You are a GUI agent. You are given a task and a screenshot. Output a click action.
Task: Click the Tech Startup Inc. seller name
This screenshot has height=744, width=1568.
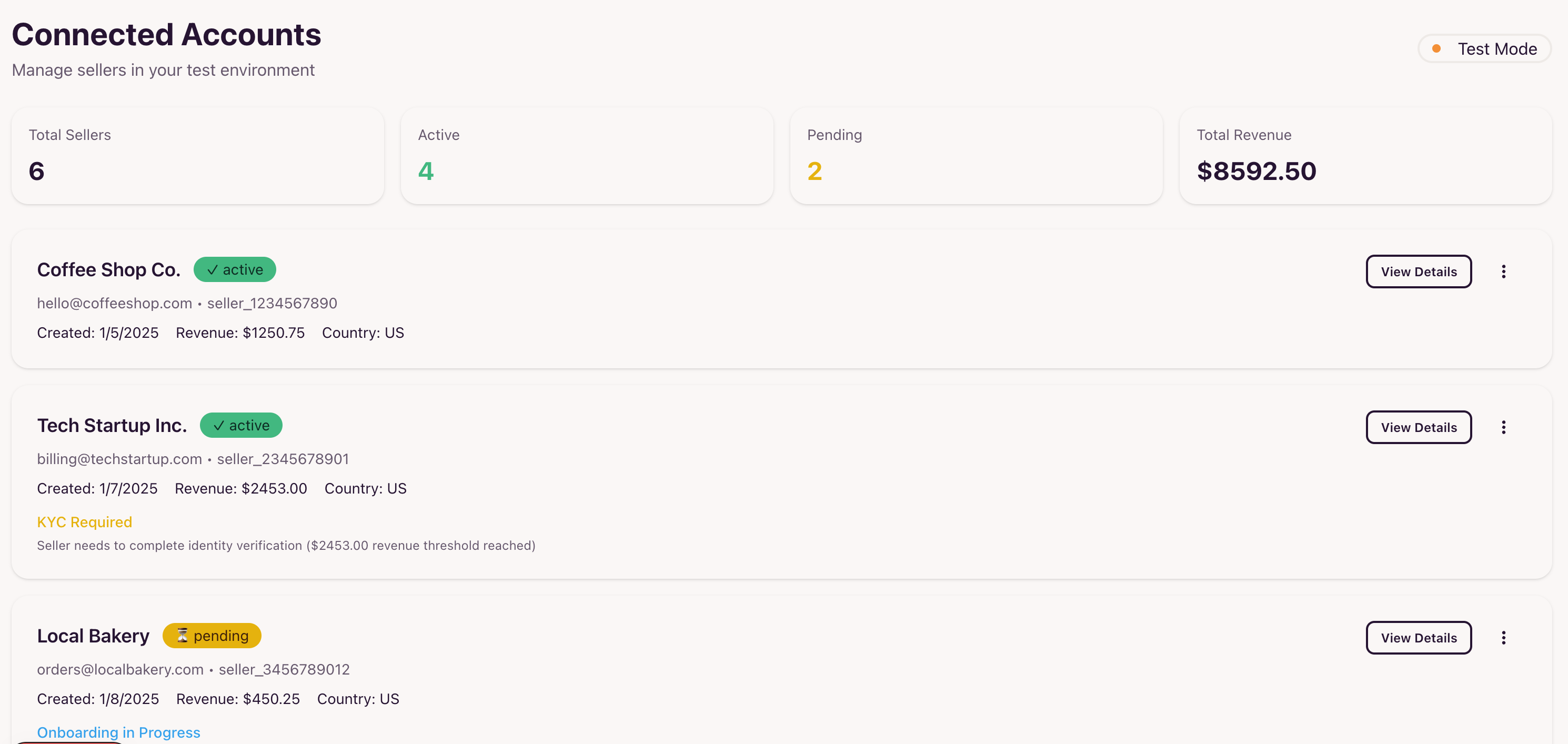click(112, 426)
